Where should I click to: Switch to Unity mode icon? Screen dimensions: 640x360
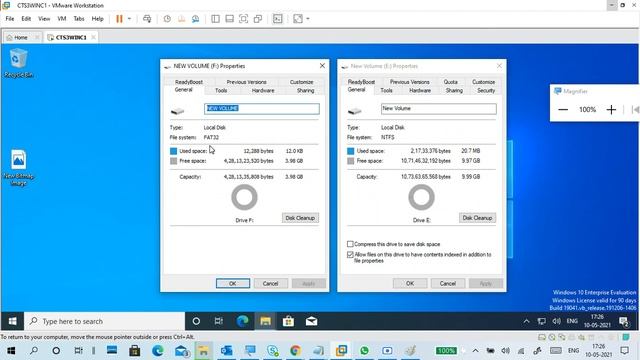pos(258,19)
